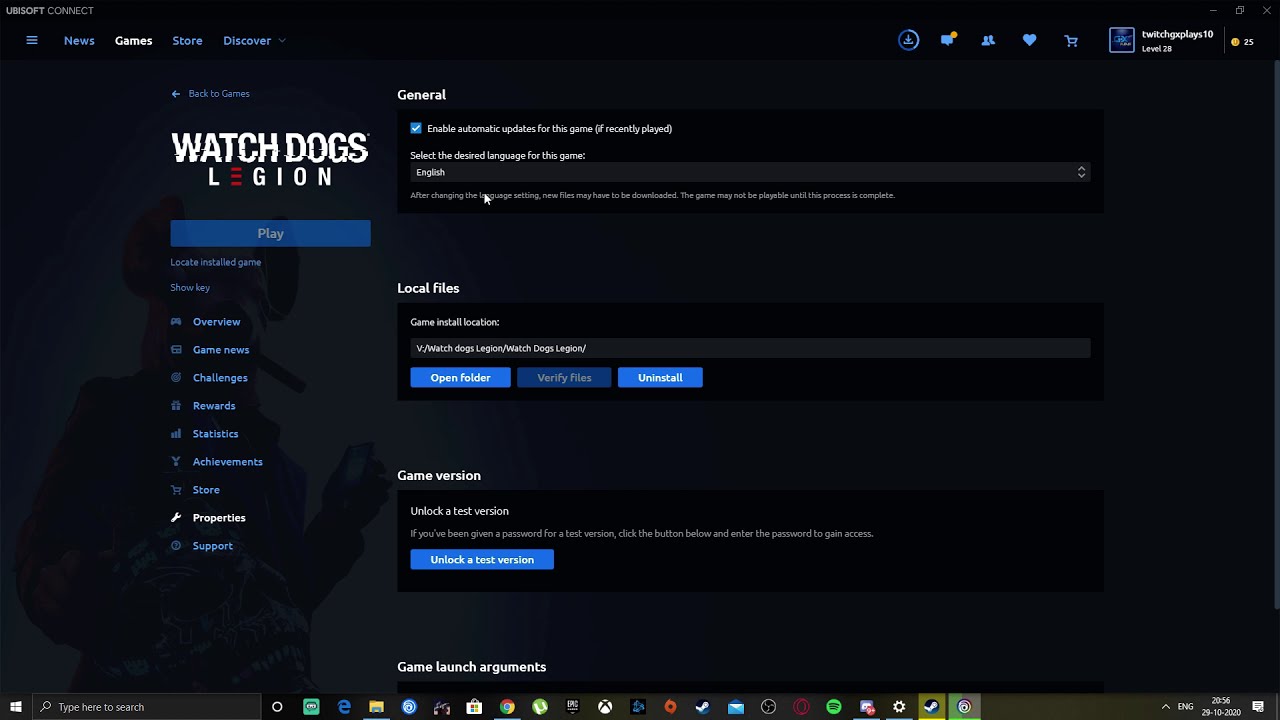This screenshot has width=1280, height=720.
Task: Open Statistics in the sidebar
Action: 204,434
